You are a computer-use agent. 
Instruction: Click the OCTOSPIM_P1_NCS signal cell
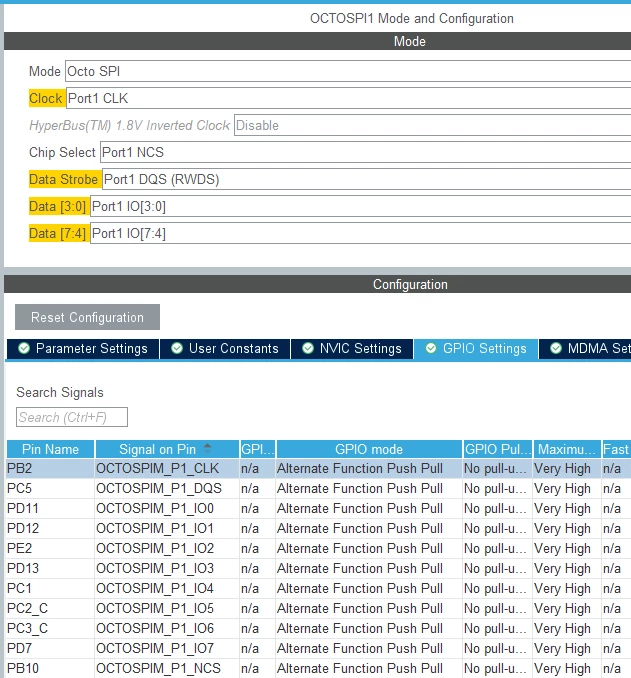(167, 668)
